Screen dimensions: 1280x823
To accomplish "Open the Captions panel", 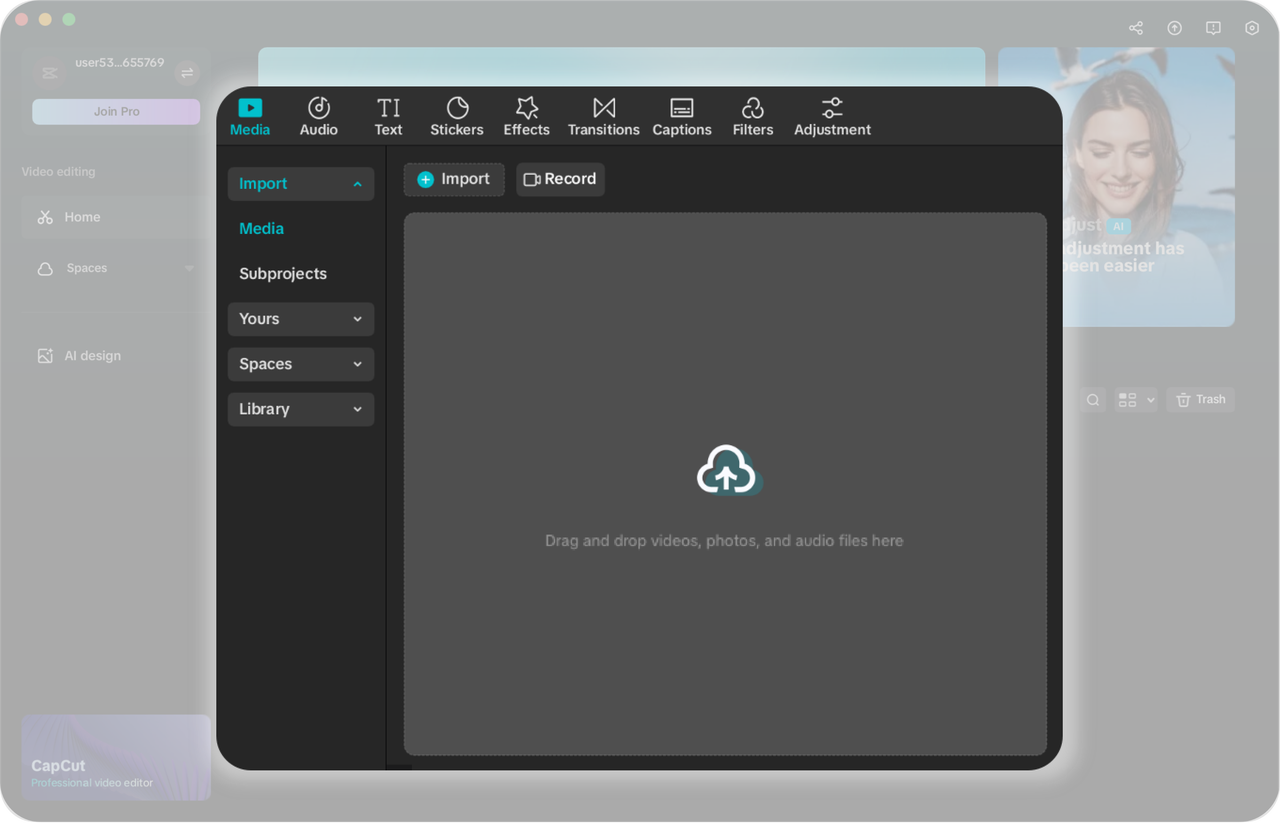I will coord(682,115).
